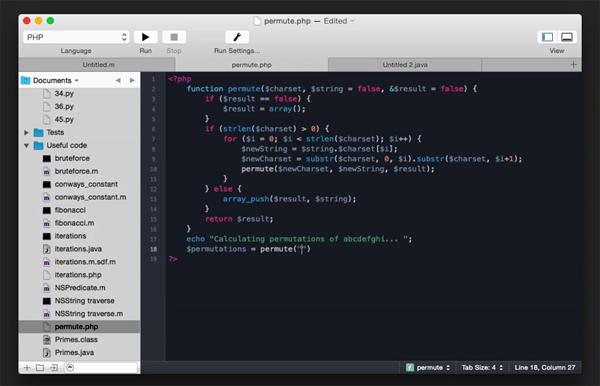
Task: Click the add file plus icon
Action: [27, 368]
